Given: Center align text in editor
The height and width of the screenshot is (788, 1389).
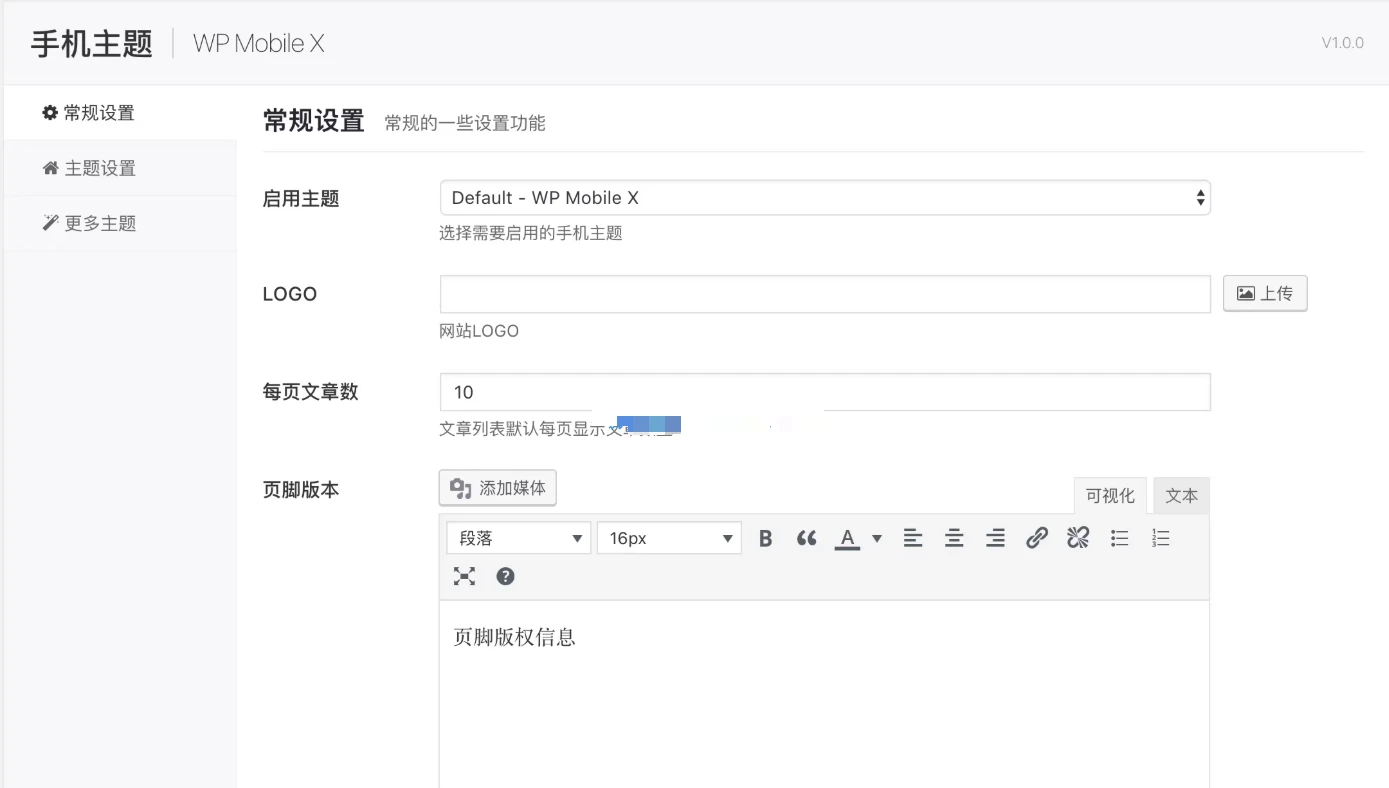Looking at the screenshot, I should (954, 539).
